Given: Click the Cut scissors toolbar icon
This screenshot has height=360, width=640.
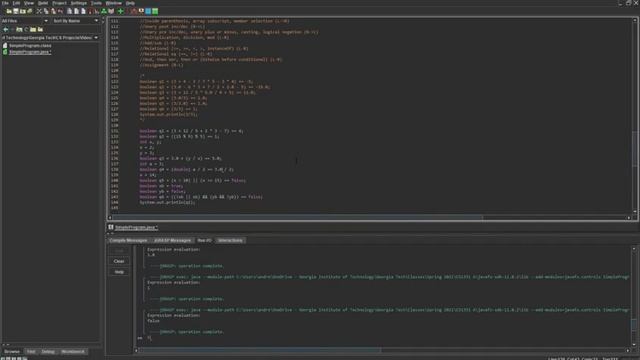Looking at the screenshot, I should [39, 11].
